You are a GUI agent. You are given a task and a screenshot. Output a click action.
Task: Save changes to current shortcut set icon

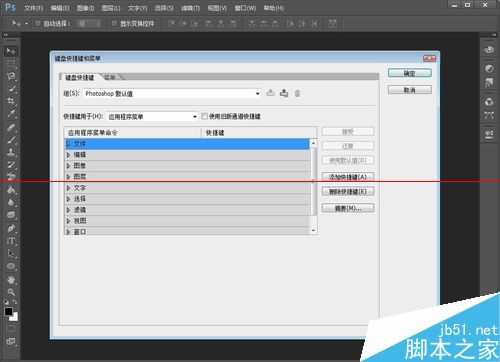[270, 93]
